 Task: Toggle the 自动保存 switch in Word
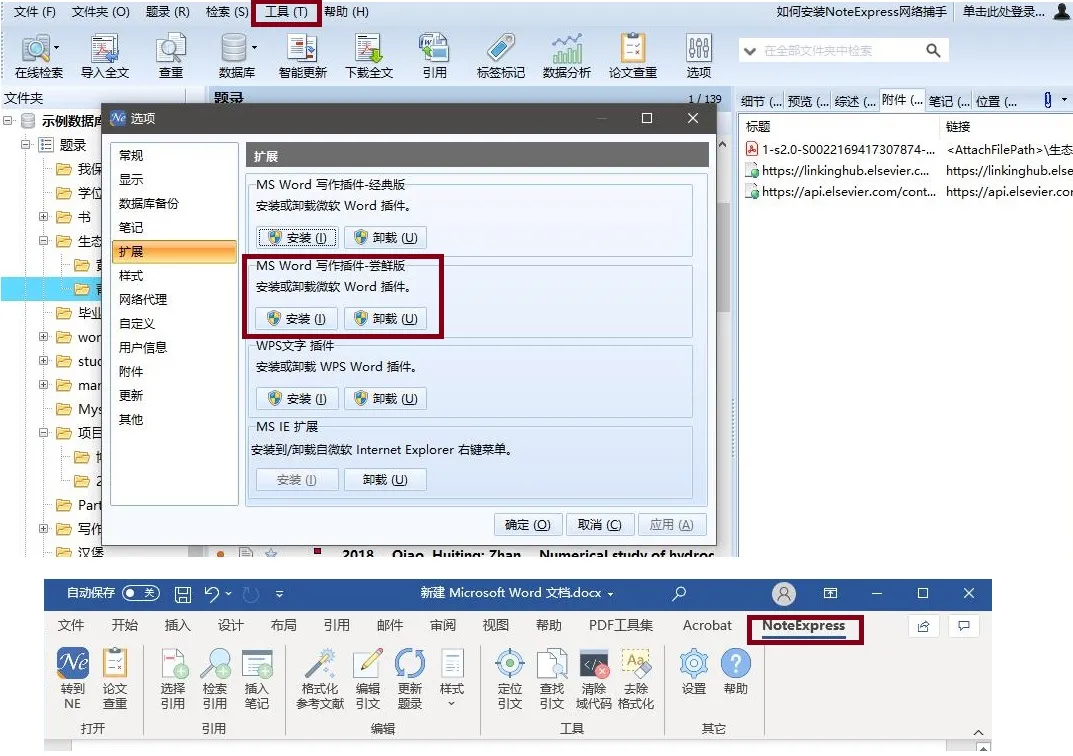coord(140,593)
